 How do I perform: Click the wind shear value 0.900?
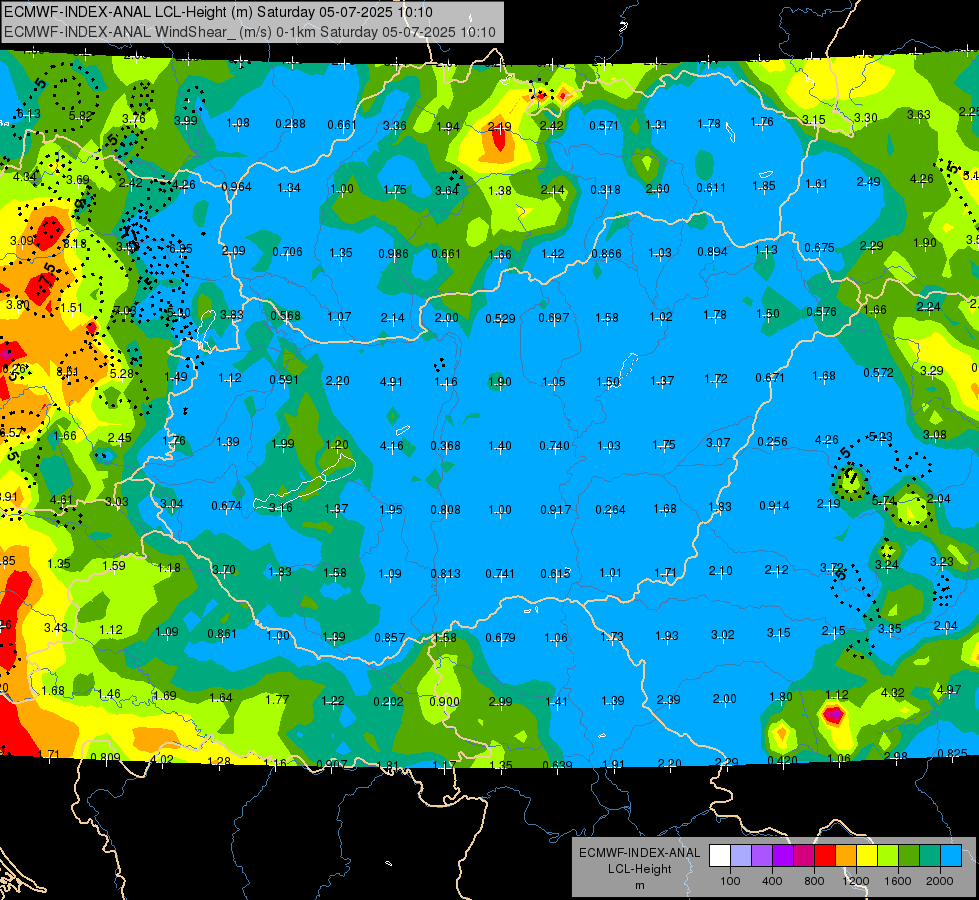coord(444,702)
